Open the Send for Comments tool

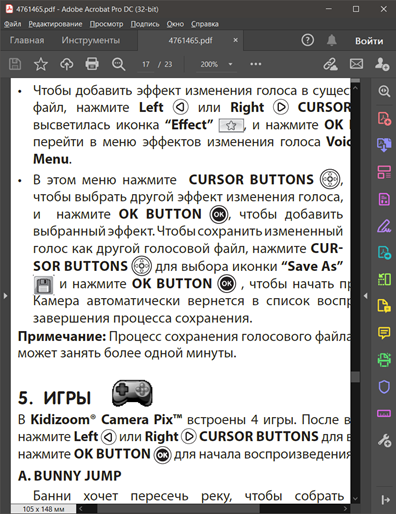click(384, 306)
